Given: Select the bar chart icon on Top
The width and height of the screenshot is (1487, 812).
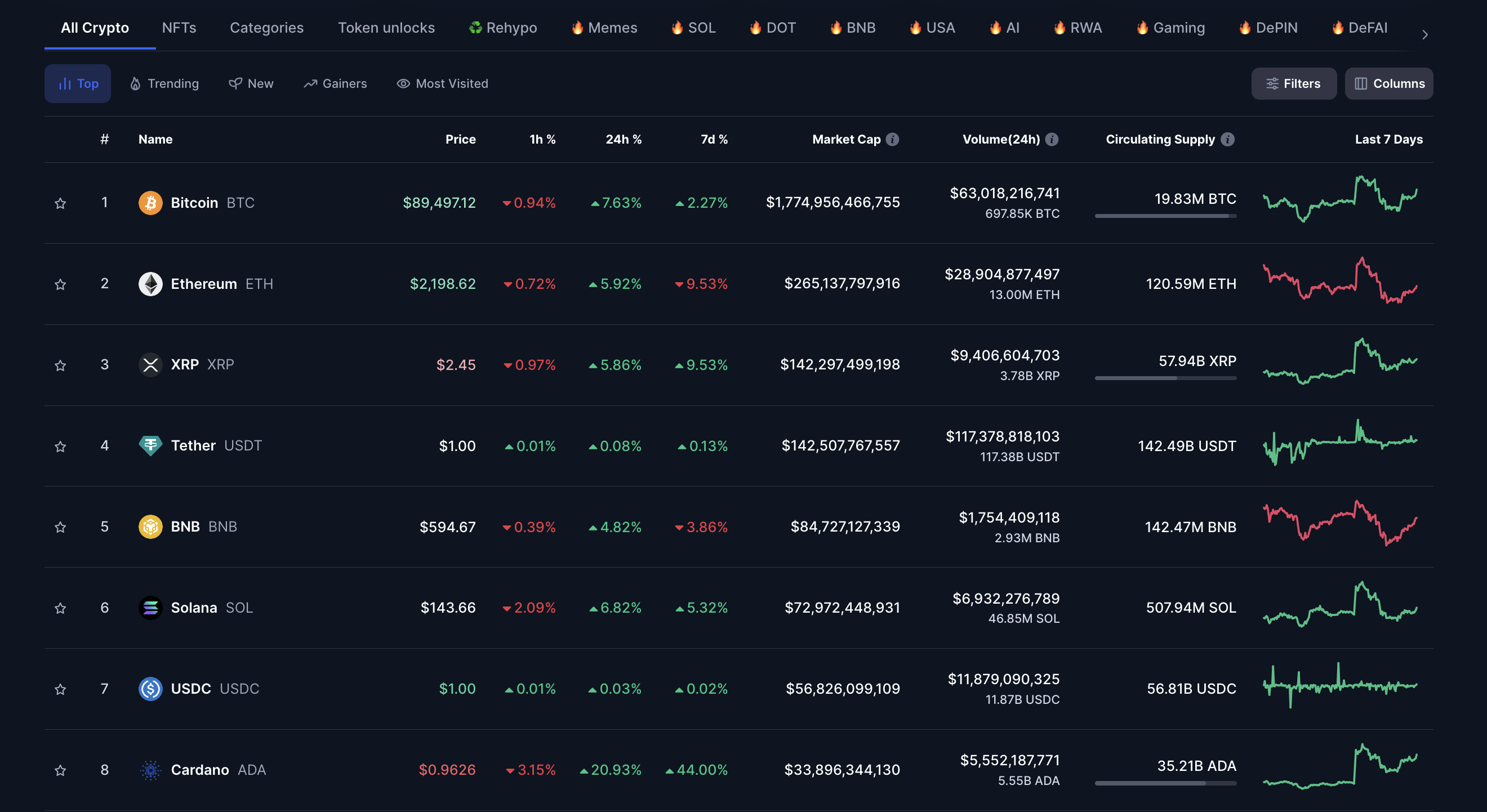Looking at the screenshot, I should click(x=65, y=84).
